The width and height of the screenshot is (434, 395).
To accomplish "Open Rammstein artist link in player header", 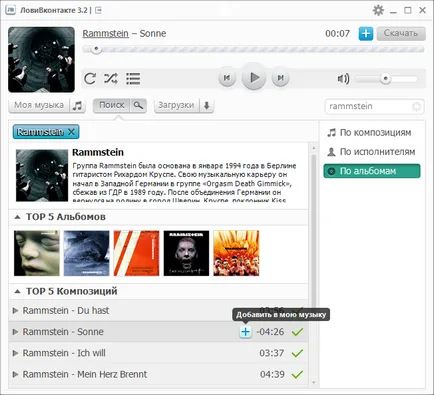I will tap(105, 33).
